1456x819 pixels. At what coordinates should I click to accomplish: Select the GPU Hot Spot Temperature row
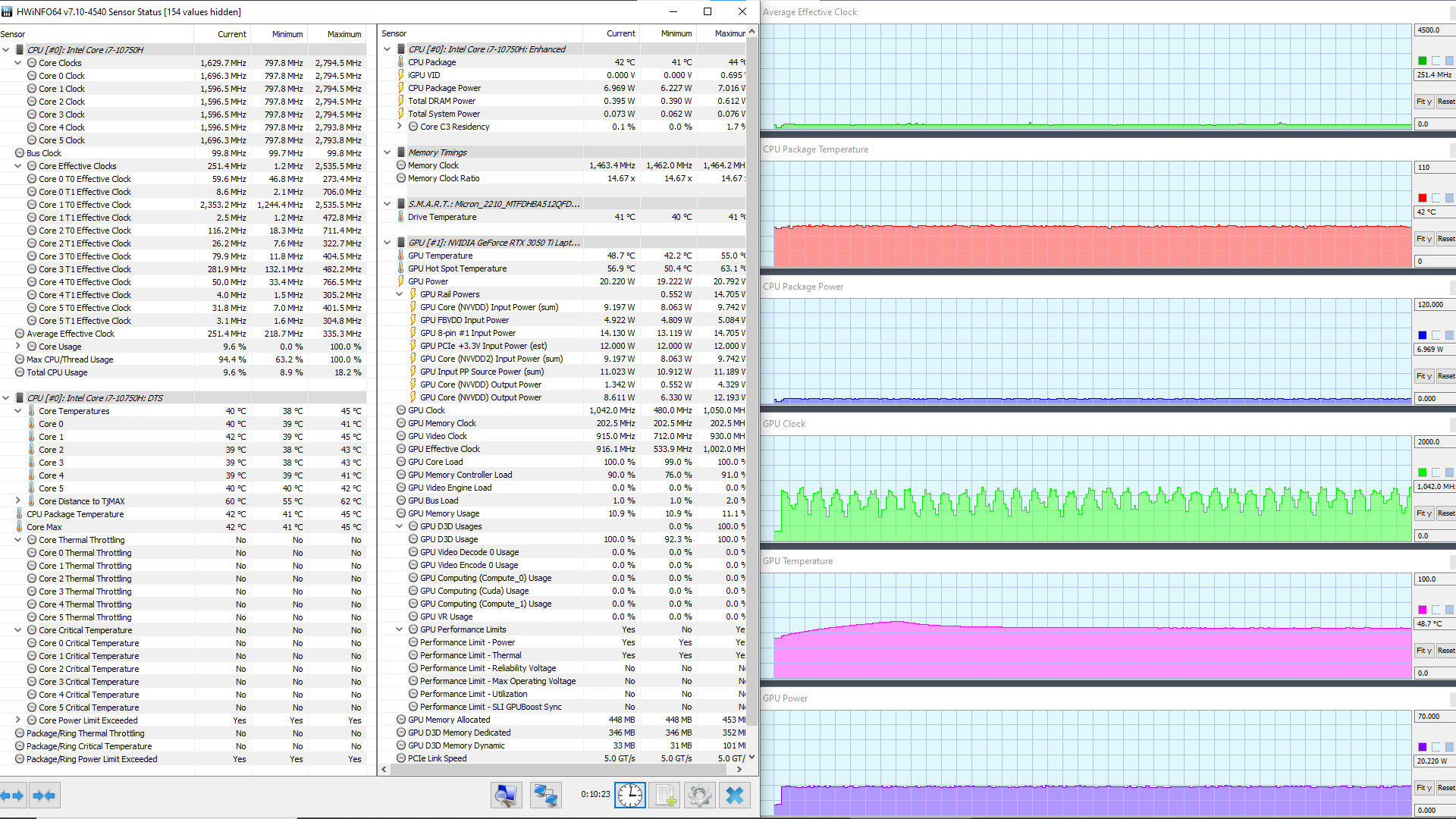457,268
